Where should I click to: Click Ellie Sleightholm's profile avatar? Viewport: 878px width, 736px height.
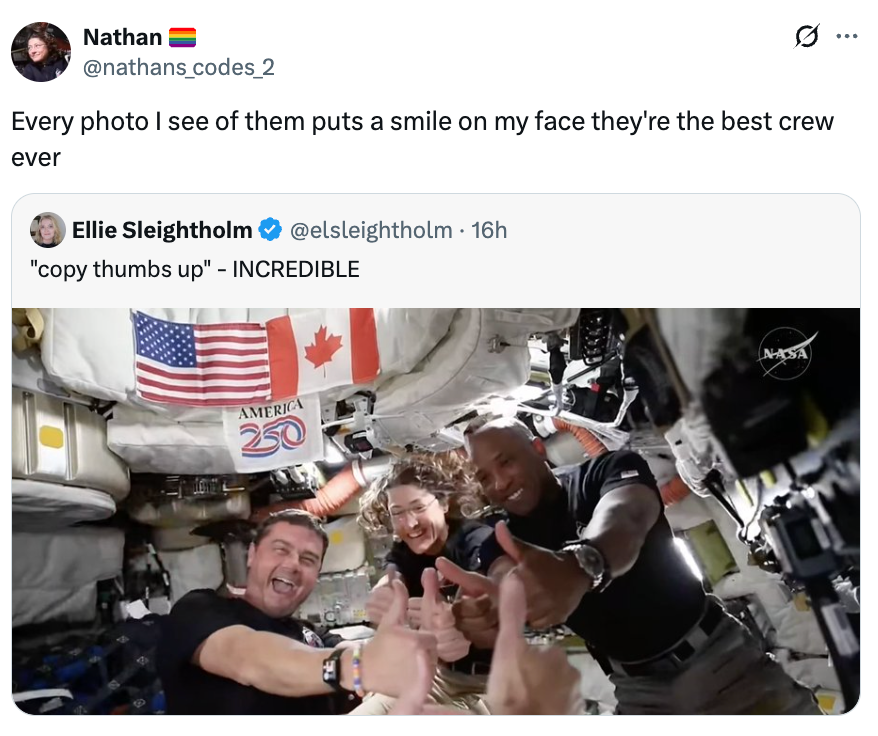[49, 229]
